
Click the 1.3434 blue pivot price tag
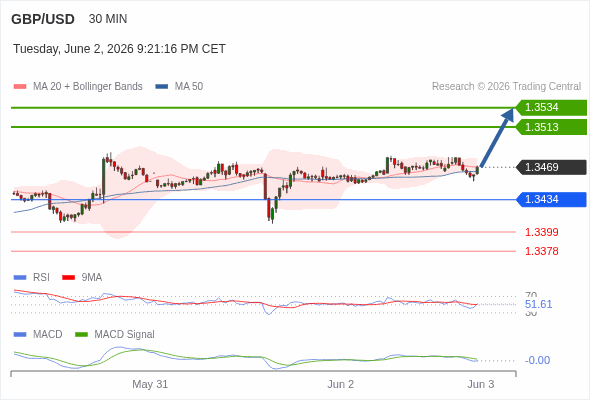click(x=551, y=199)
